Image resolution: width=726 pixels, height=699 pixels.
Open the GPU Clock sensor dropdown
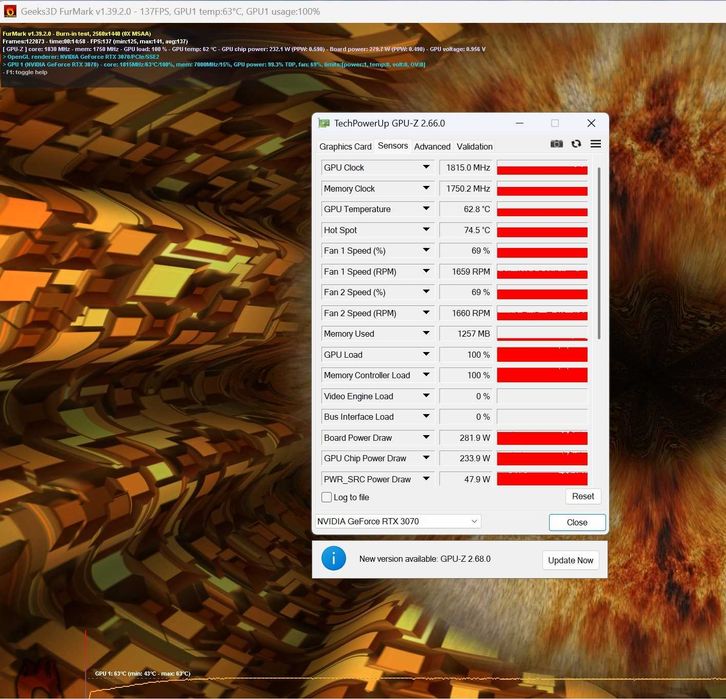coord(426,167)
